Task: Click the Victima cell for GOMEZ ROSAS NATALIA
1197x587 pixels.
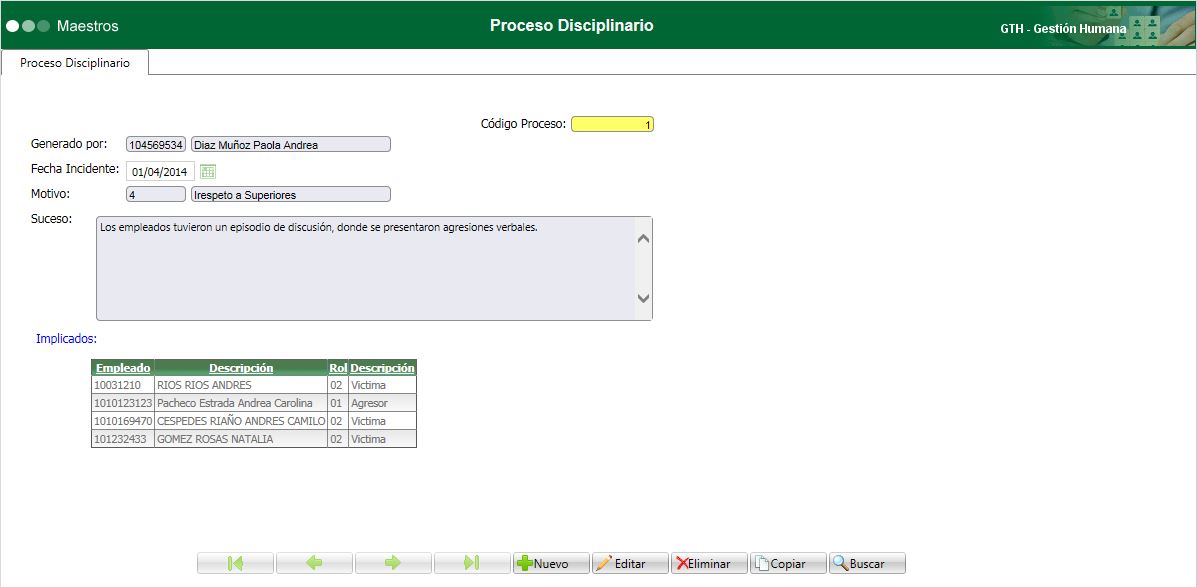Action: (x=382, y=439)
